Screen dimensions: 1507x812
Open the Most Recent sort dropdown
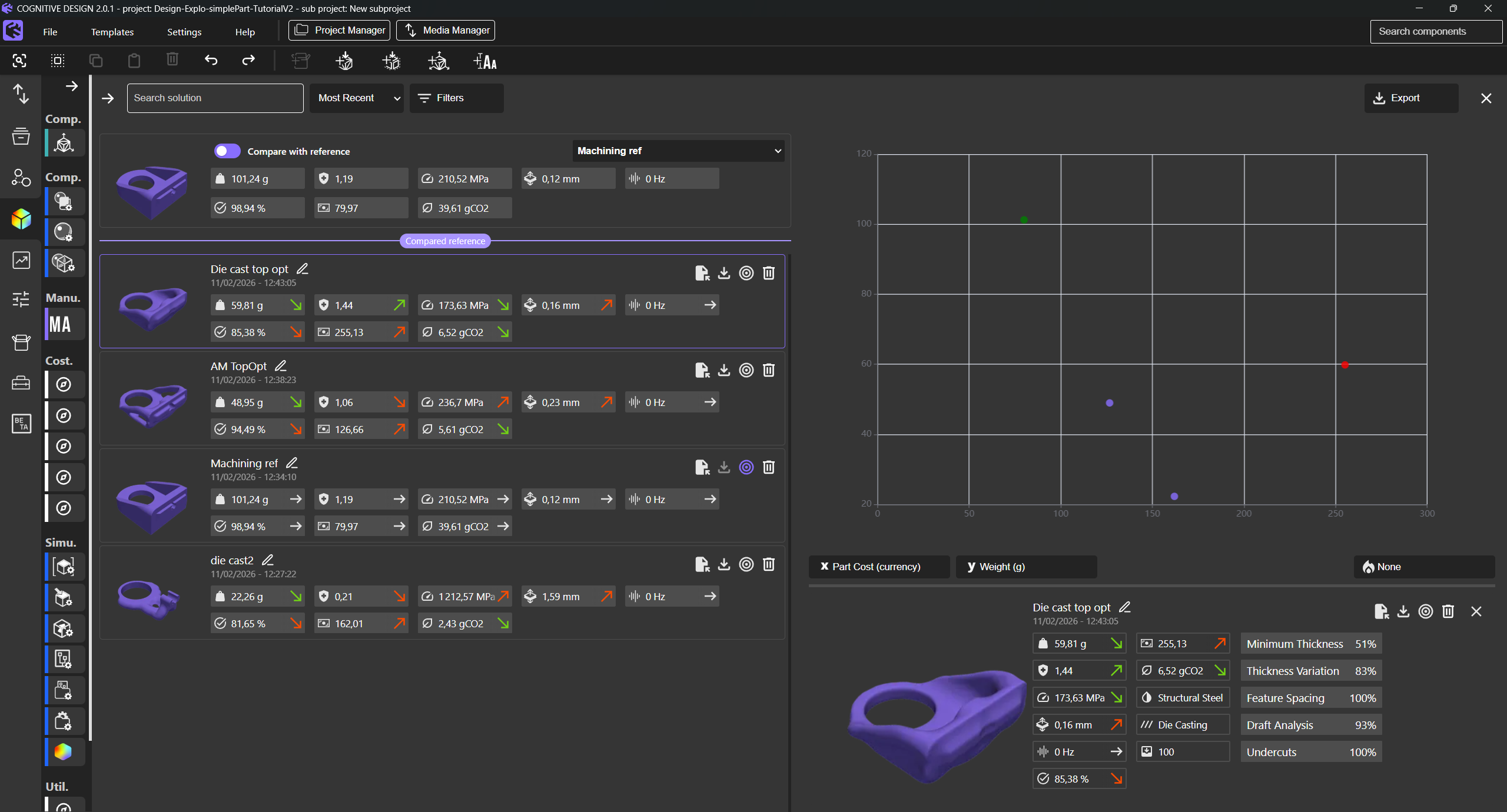[x=357, y=98]
